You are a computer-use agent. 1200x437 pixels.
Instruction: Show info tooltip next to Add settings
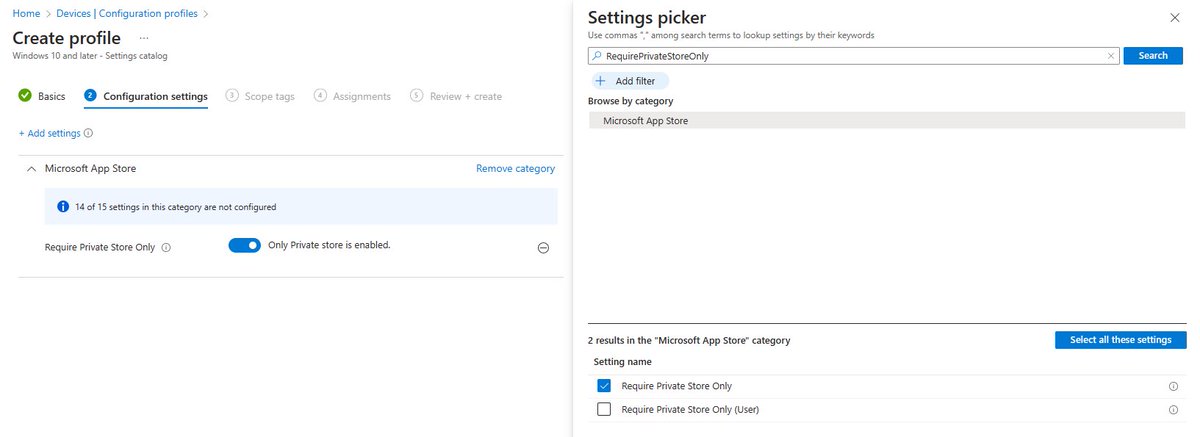(89, 133)
